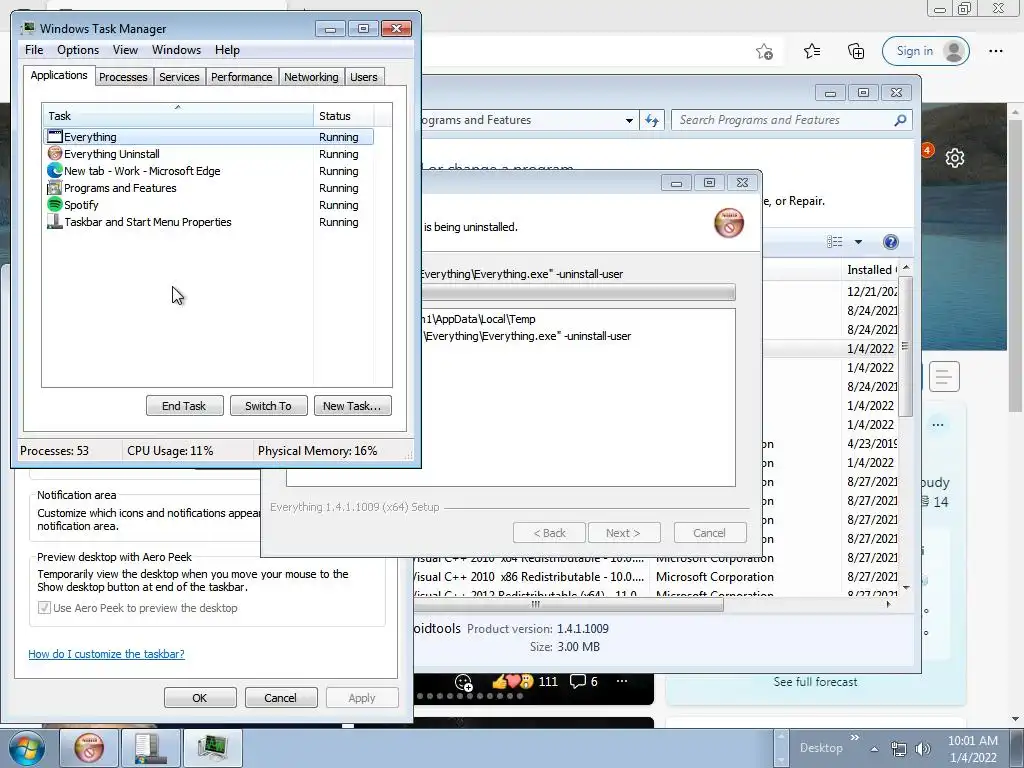This screenshot has height=768, width=1024.
Task: Click the Edge profile avatar icon
Action: (x=953, y=51)
